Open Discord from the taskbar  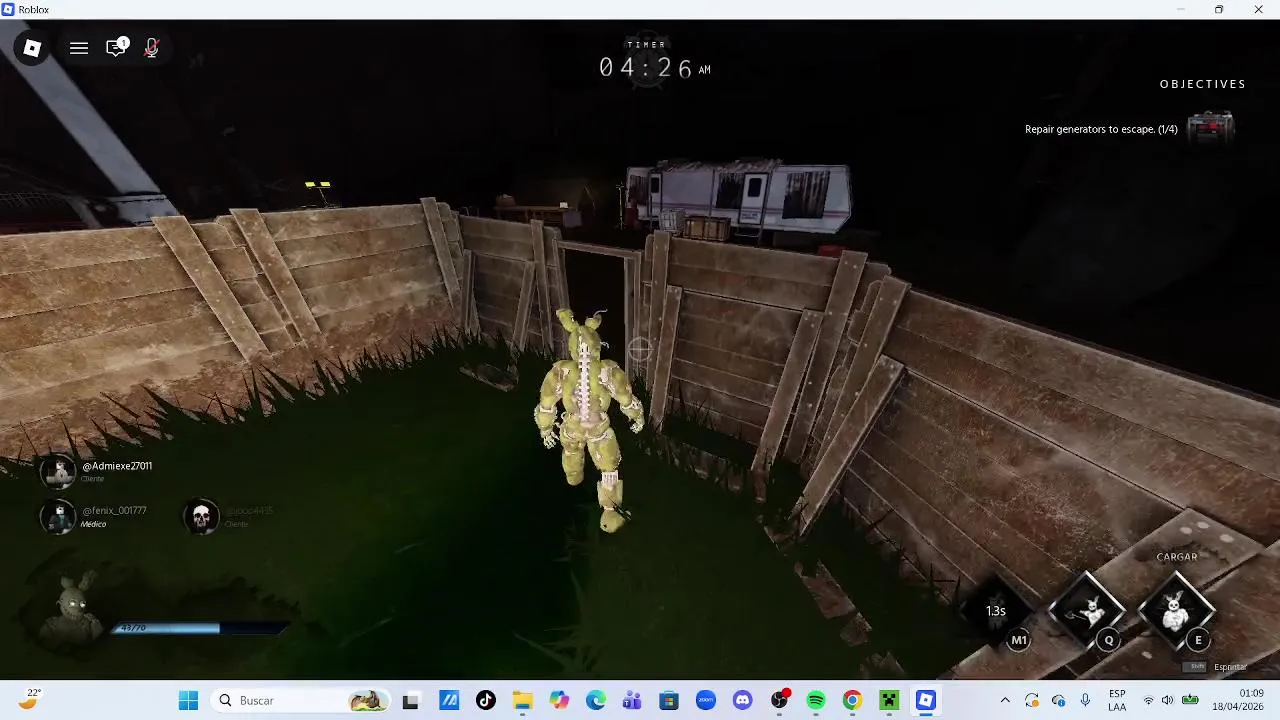[x=742, y=700]
